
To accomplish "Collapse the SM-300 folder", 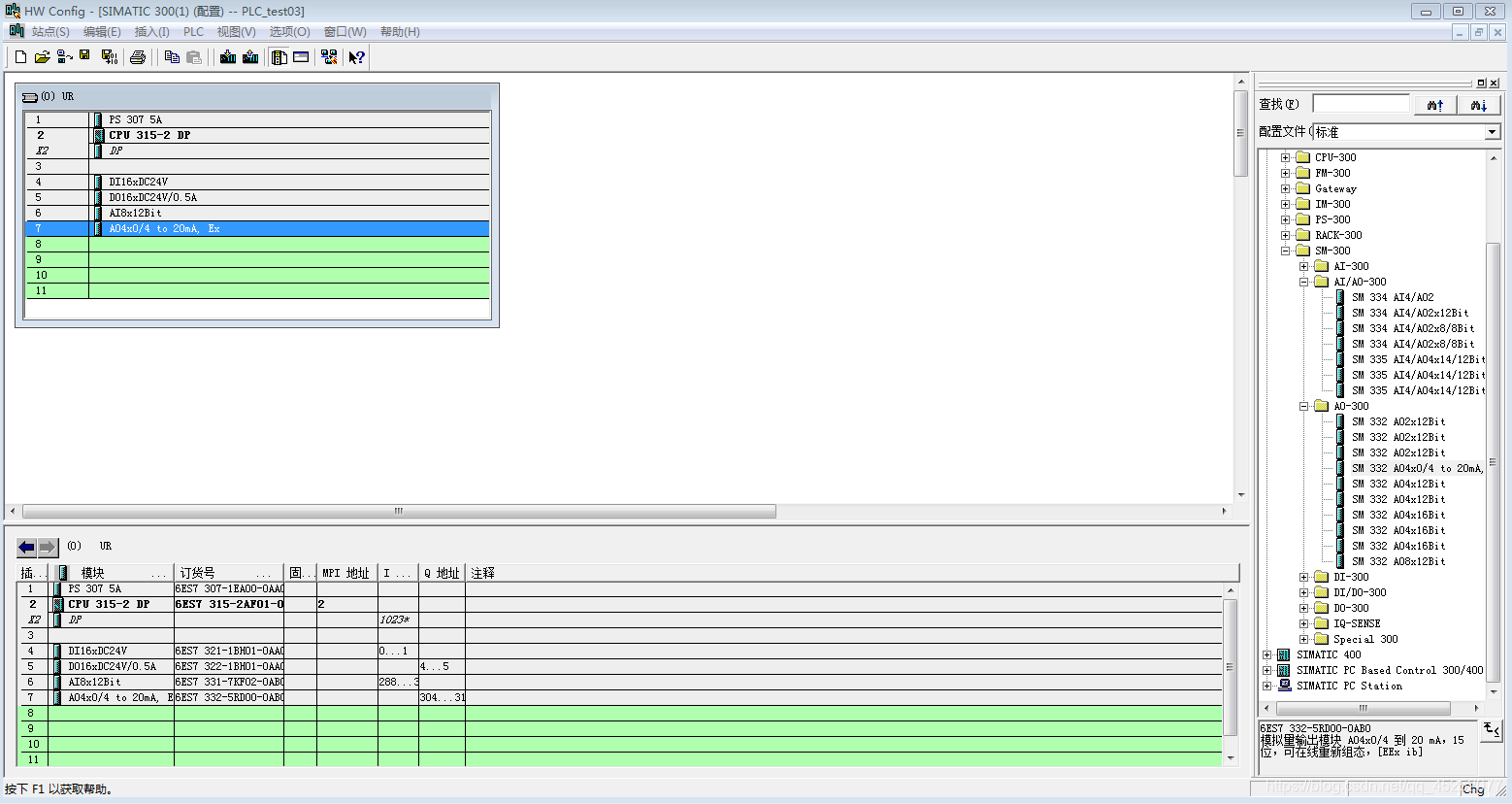I will coord(1285,251).
